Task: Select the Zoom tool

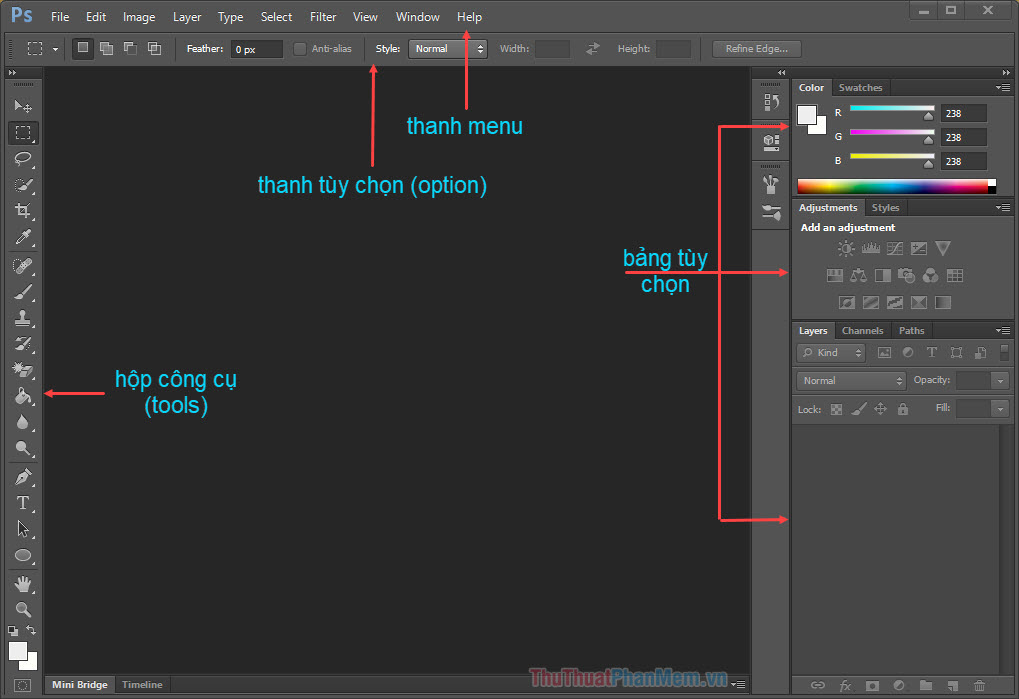Action: pos(22,610)
